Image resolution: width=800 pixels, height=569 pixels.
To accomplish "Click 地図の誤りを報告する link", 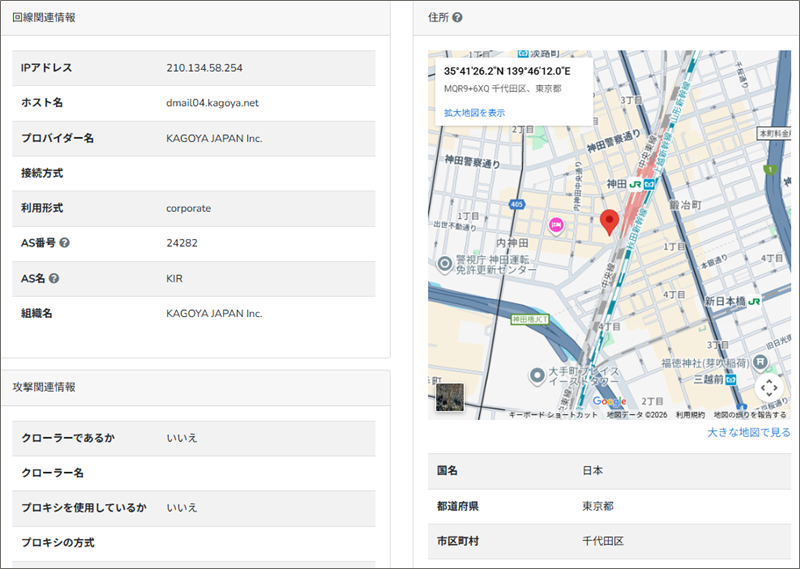I will tap(750, 414).
